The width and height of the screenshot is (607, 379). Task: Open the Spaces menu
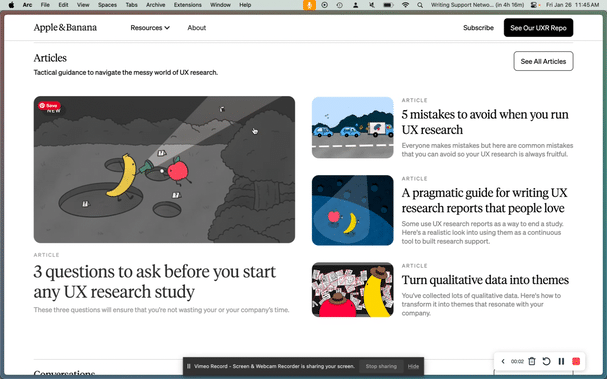[107, 5]
